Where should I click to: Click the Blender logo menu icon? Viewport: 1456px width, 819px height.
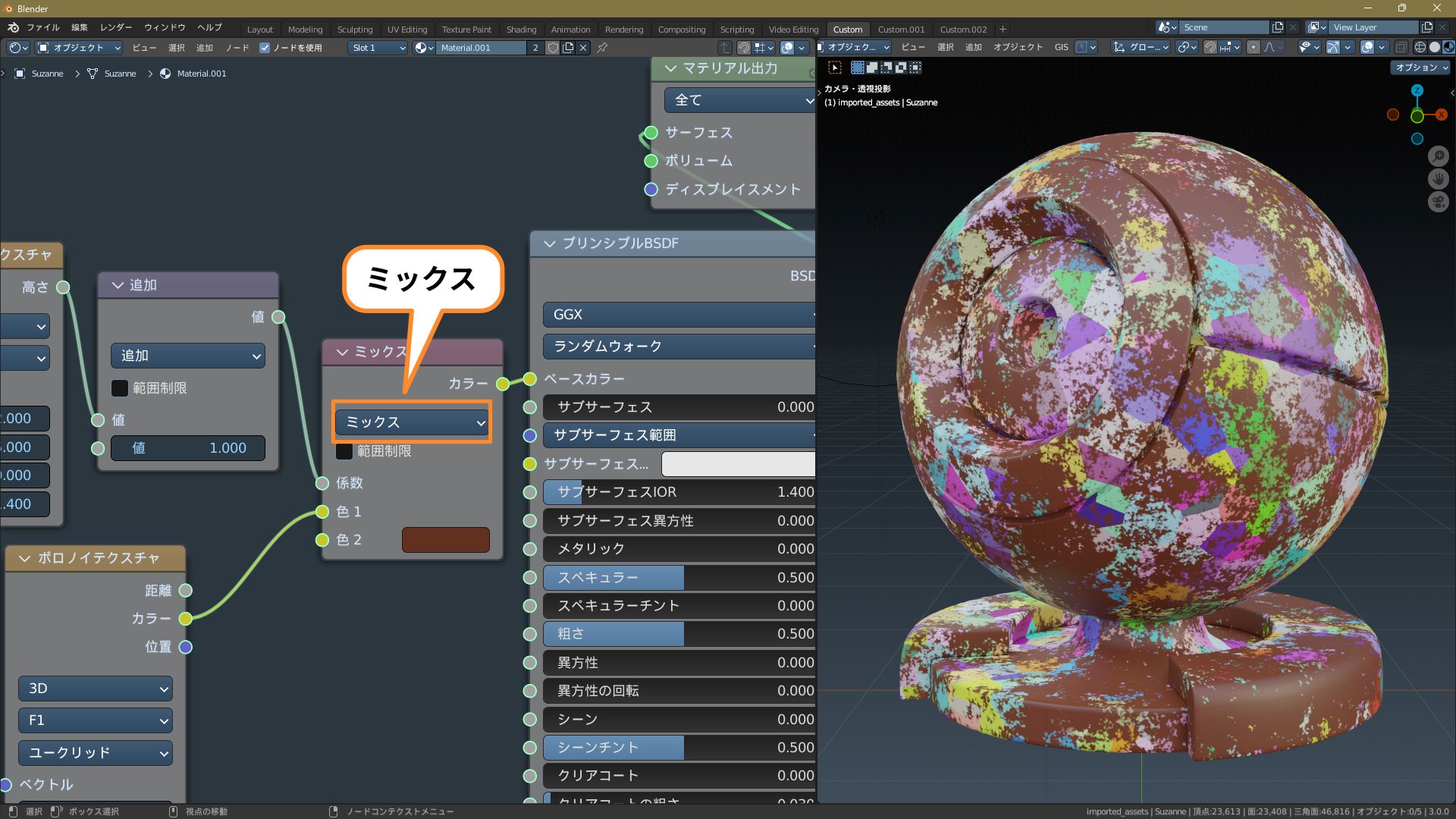[x=13, y=28]
